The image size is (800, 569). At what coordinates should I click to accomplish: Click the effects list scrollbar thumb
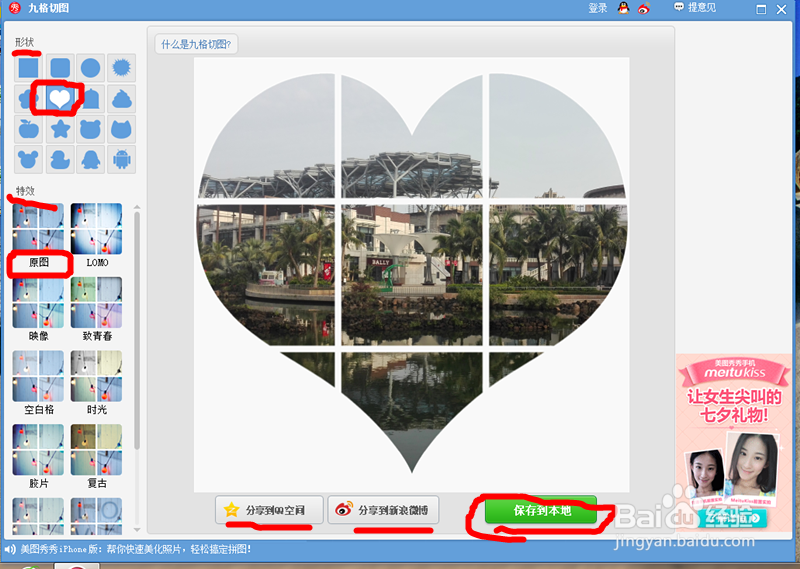pos(136,331)
